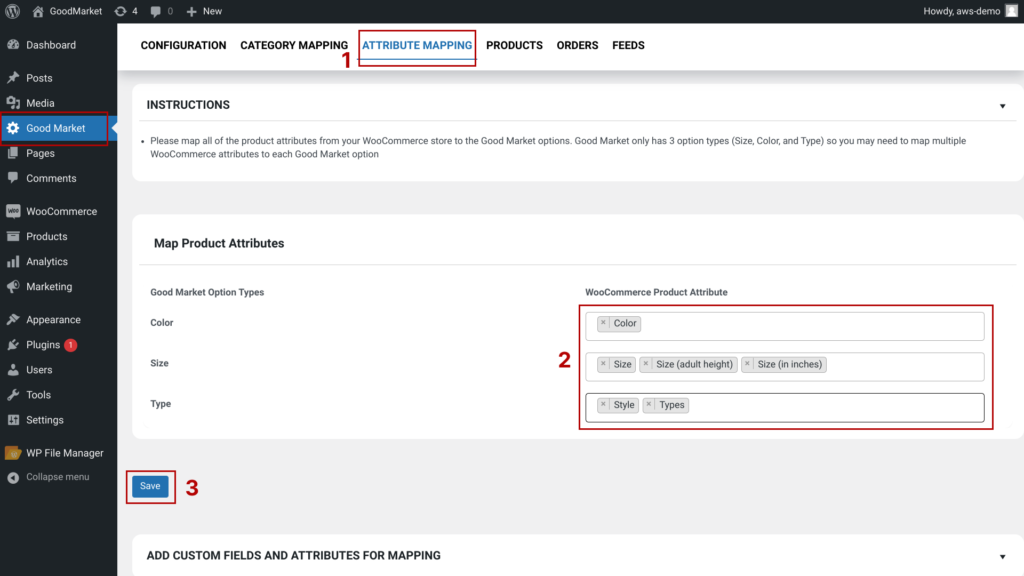Save the attribute mapping
This screenshot has width=1024, height=576.
150,486
